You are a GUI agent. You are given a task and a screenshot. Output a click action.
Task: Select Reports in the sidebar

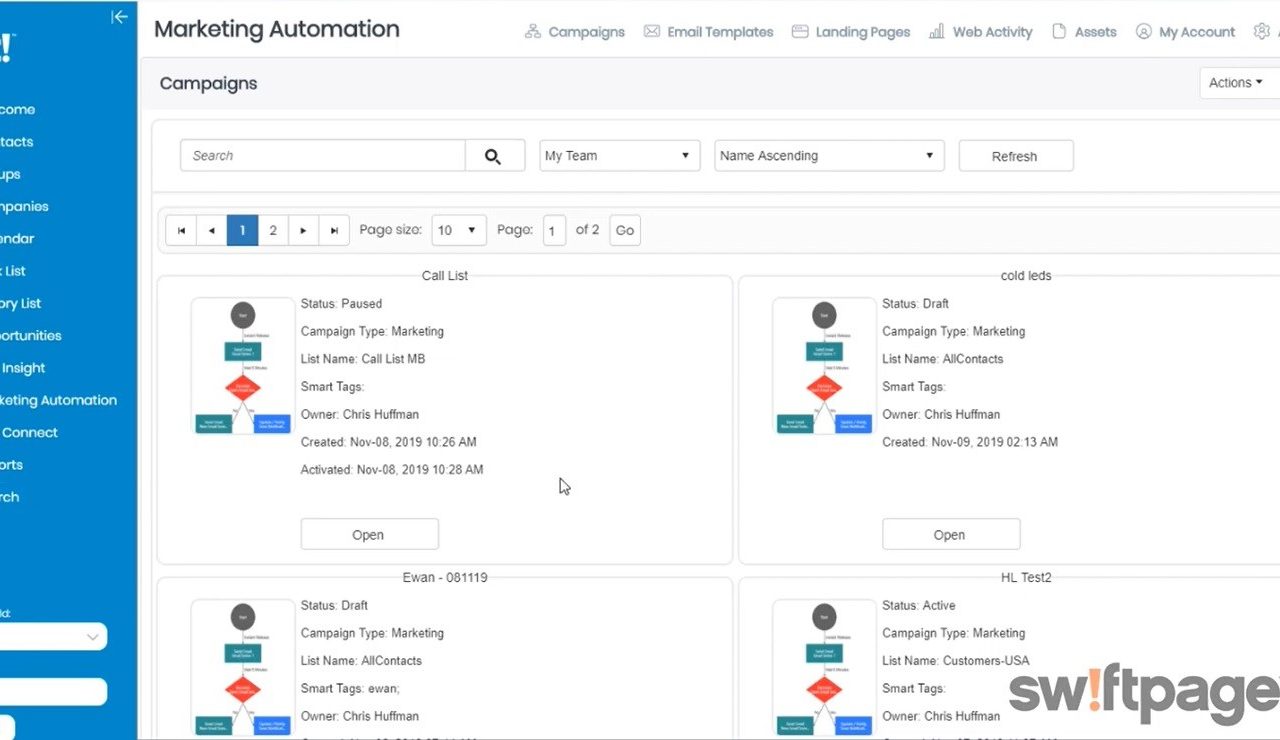(11, 464)
